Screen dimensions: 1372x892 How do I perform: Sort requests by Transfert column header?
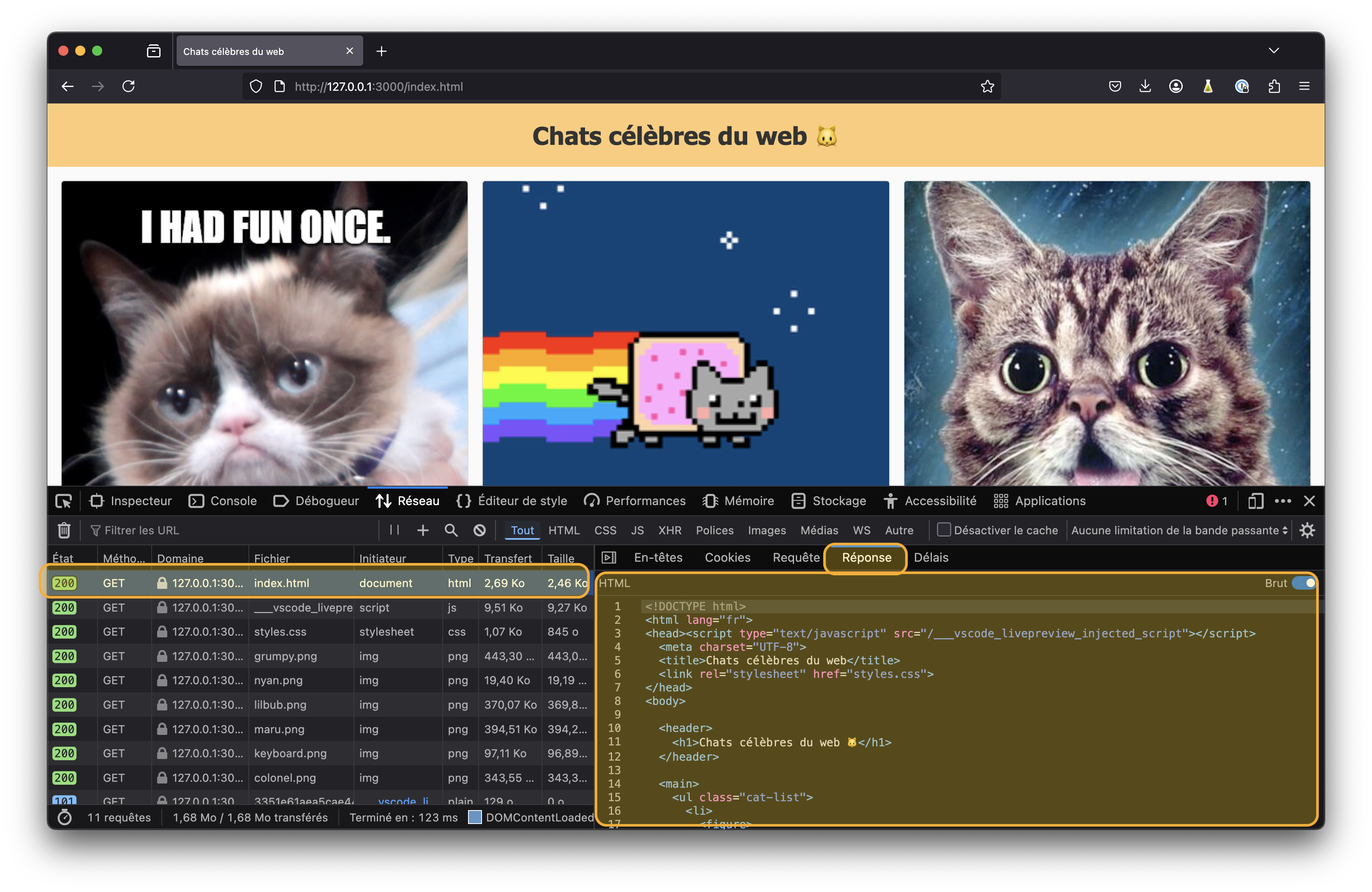pos(509,558)
